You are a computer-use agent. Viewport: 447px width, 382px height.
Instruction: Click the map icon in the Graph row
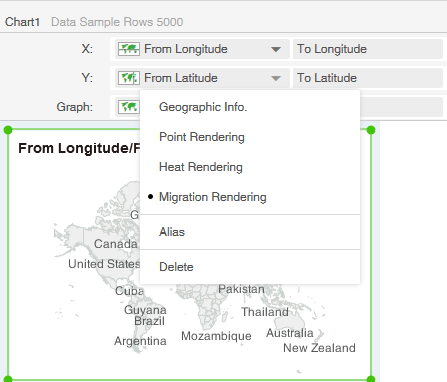click(129, 107)
